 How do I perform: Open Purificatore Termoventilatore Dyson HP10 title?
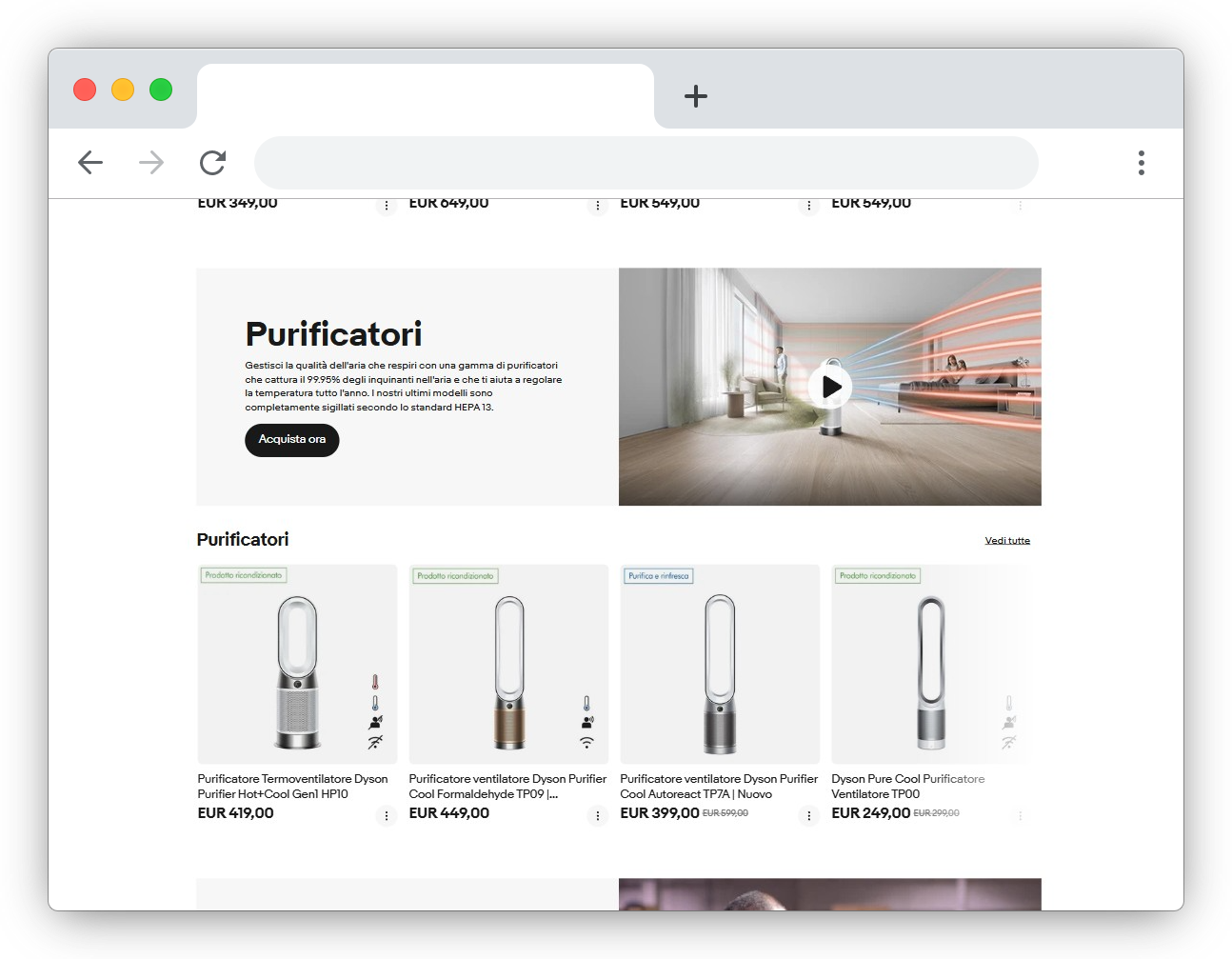click(x=292, y=787)
